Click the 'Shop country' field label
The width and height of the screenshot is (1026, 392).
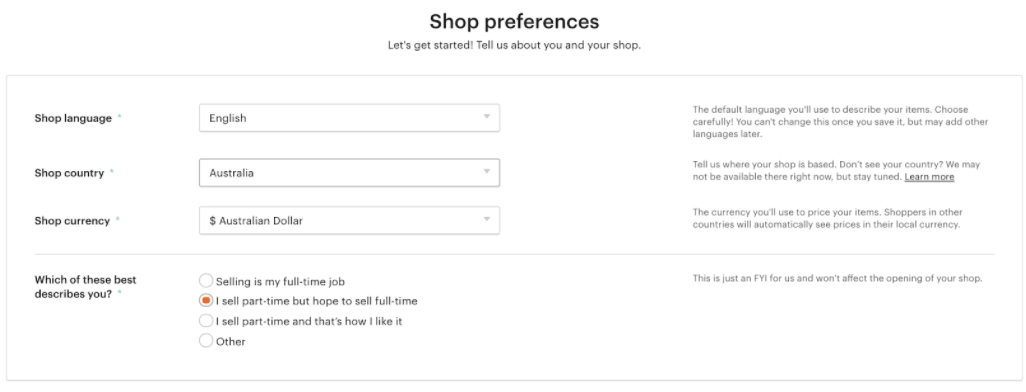pos(69,173)
